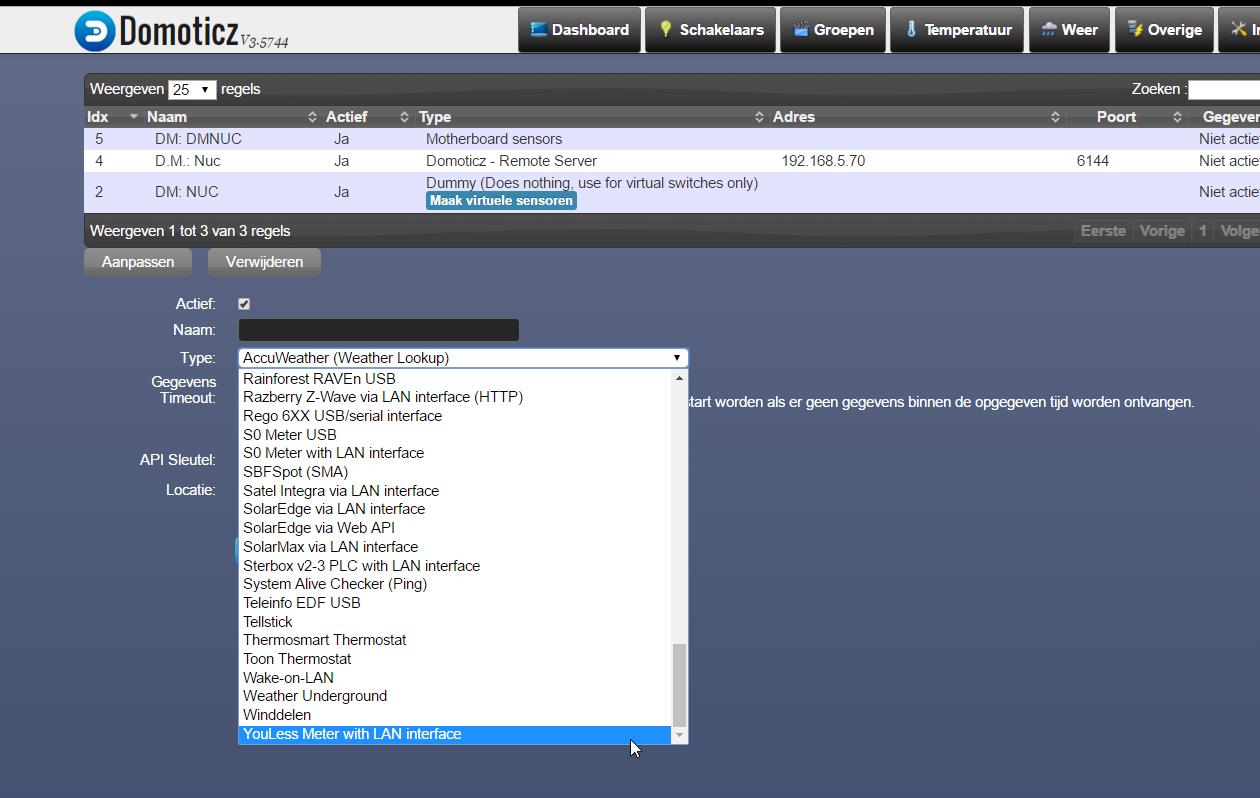Choose Weather Underground option
Viewport: 1260px width, 798px height.
tap(455, 696)
